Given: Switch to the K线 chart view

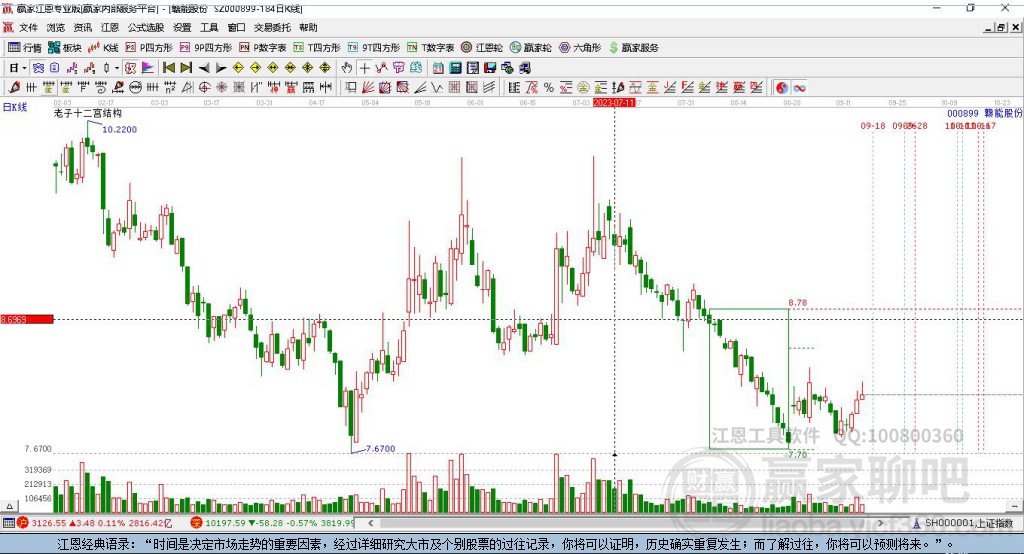Looking at the screenshot, I should pos(103,48).
